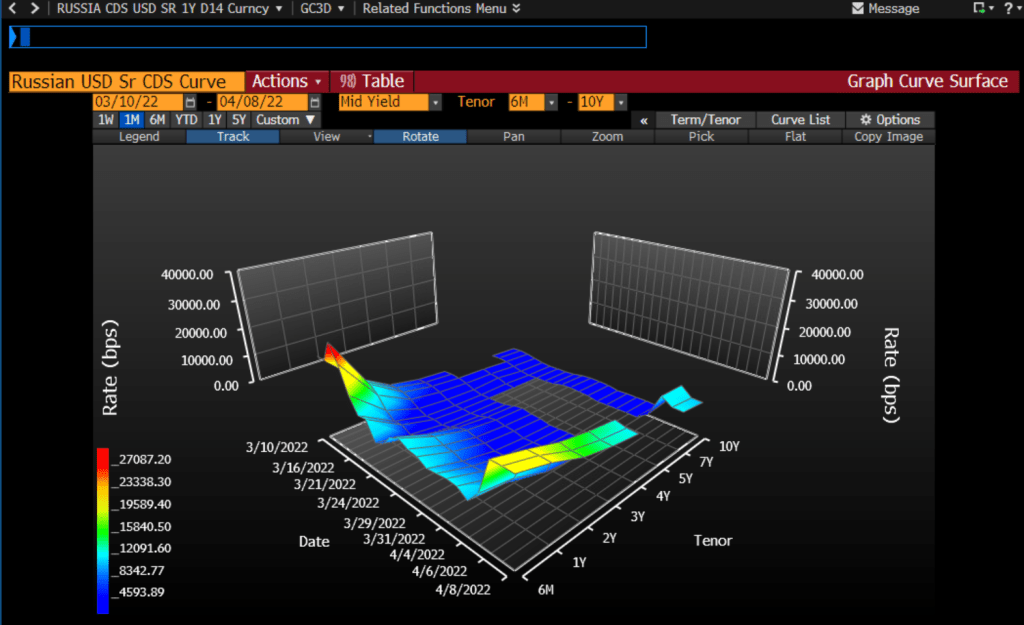
Task: Click the forward navigation arrow
Action: [35, 8]
